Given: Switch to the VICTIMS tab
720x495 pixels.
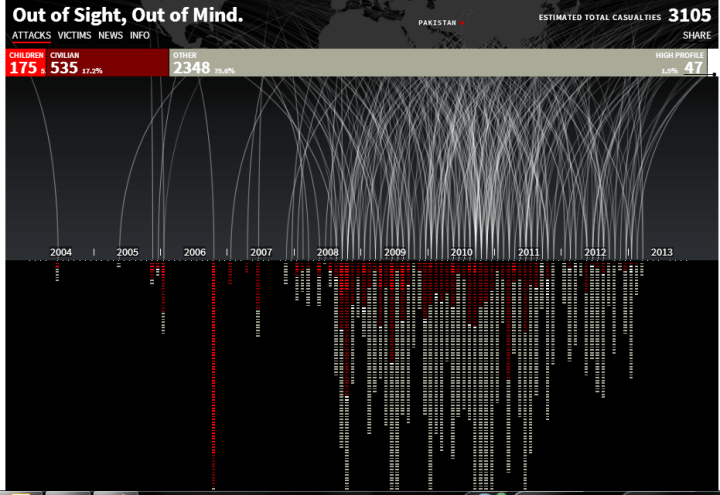Looking at the screenshot, I should 74,35.
